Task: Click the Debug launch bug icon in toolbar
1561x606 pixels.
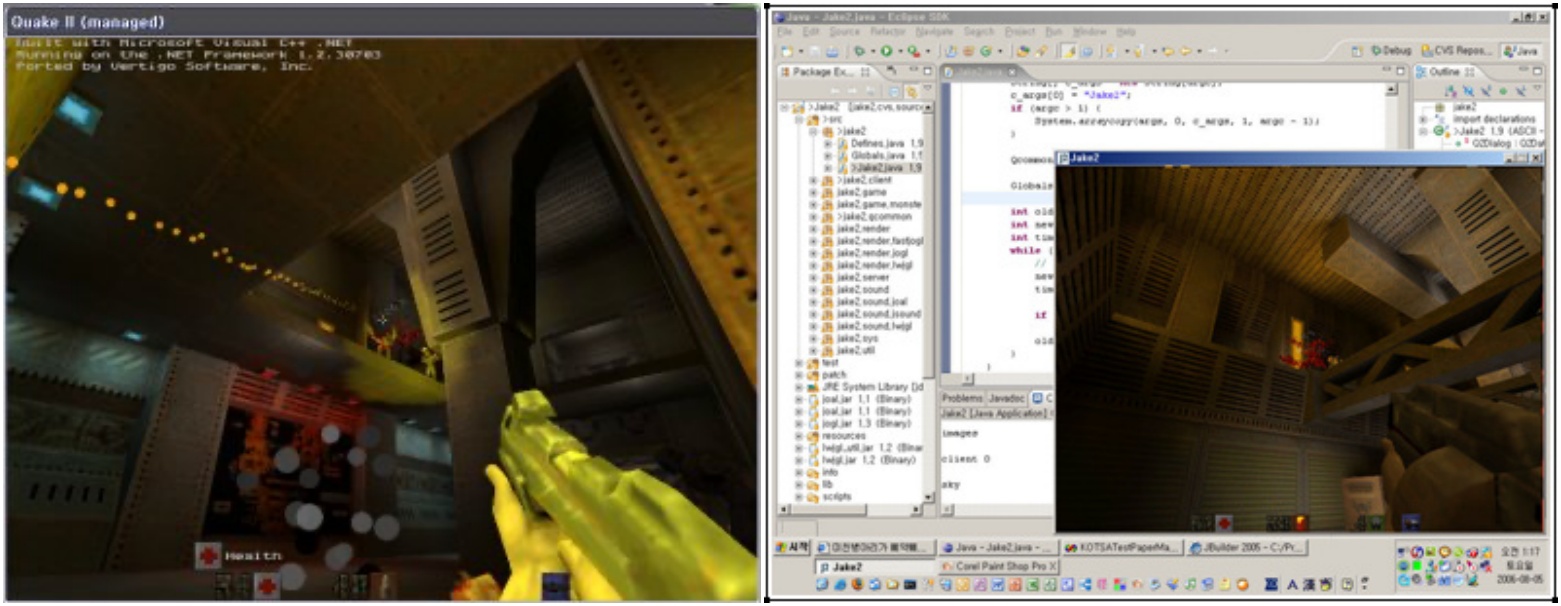Action: (x=859, y=50)
